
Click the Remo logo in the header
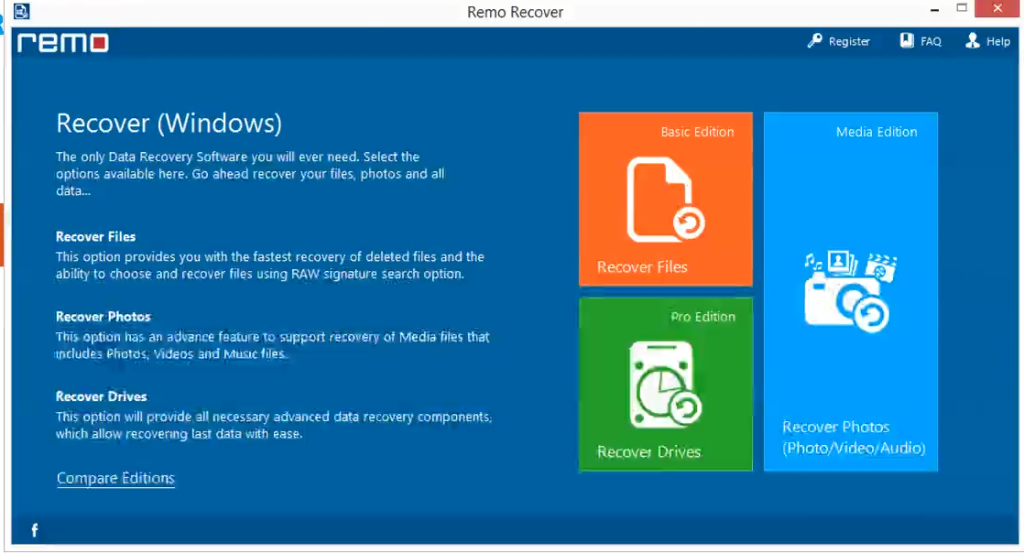click(62, 43)
